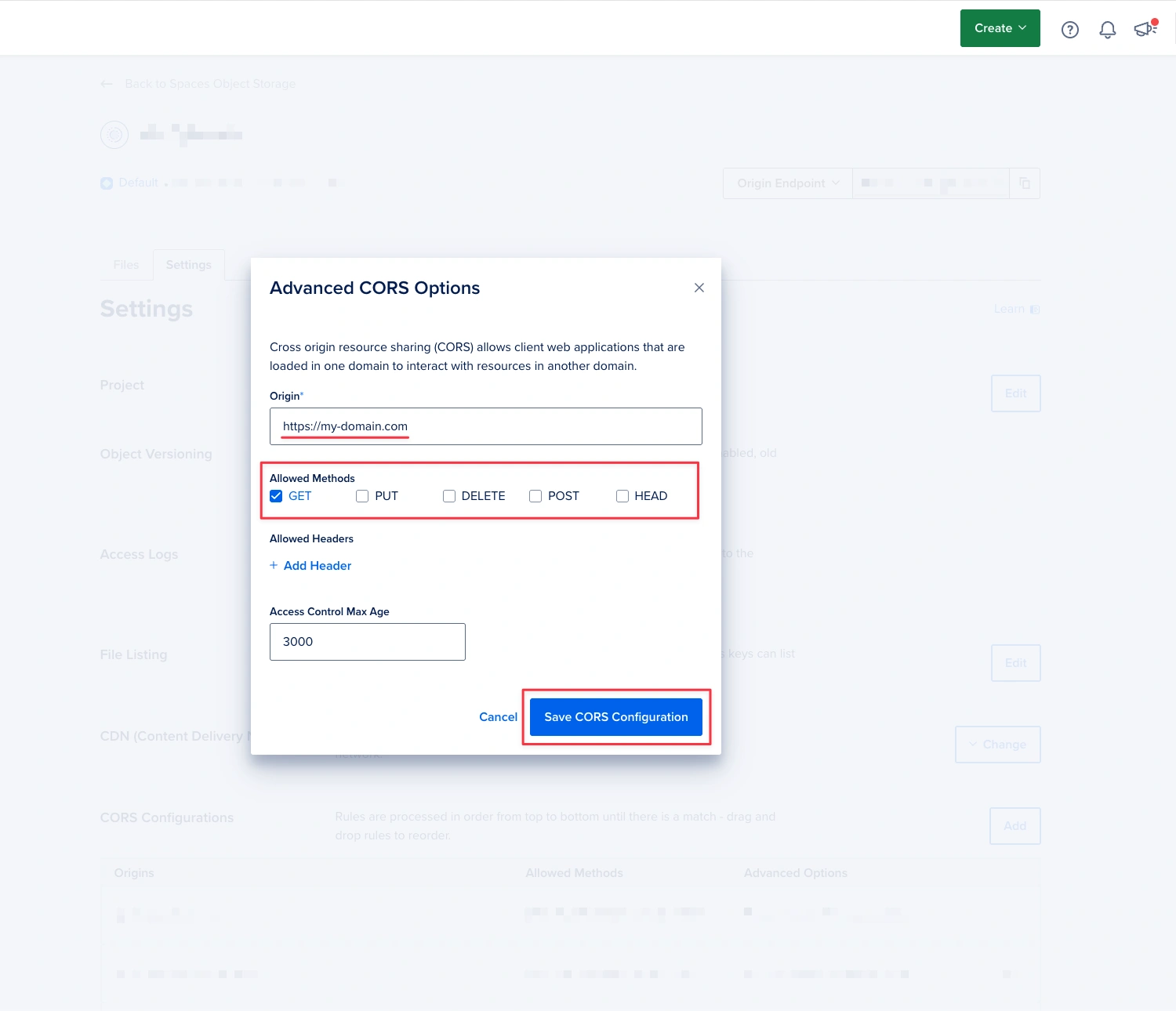Viewport: 1176px width, 1011px height.
Task: Click the Learn info icon
Action: coord(1033,309)
